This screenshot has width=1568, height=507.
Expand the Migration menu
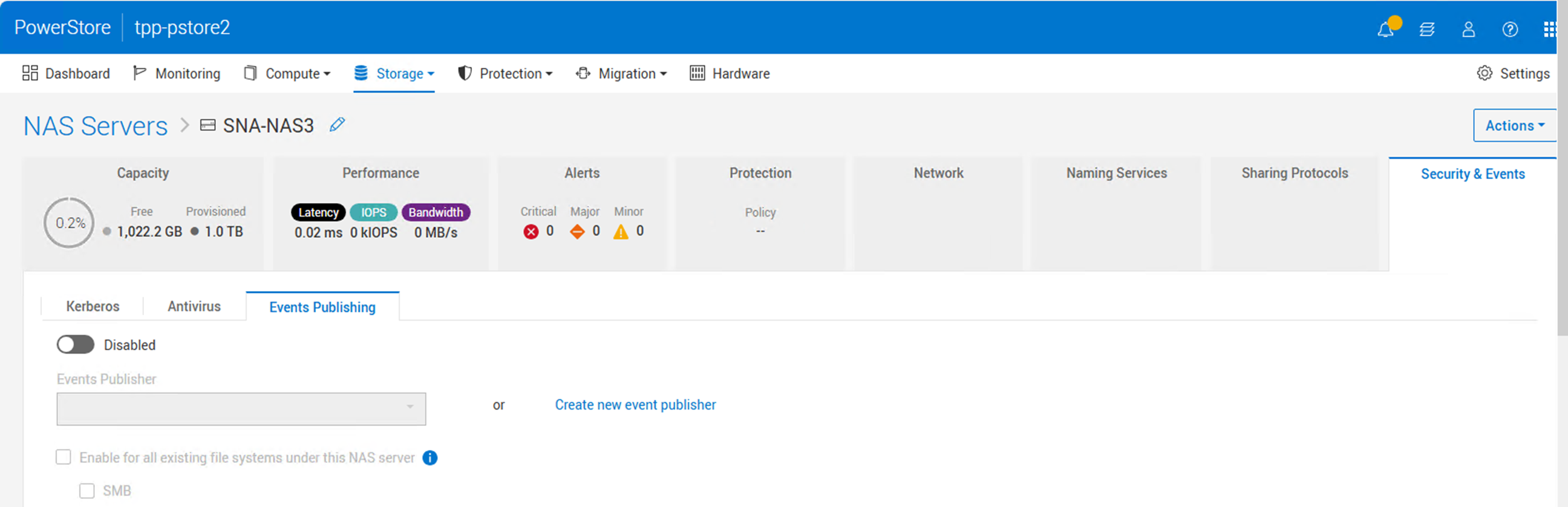coord(621,74)
